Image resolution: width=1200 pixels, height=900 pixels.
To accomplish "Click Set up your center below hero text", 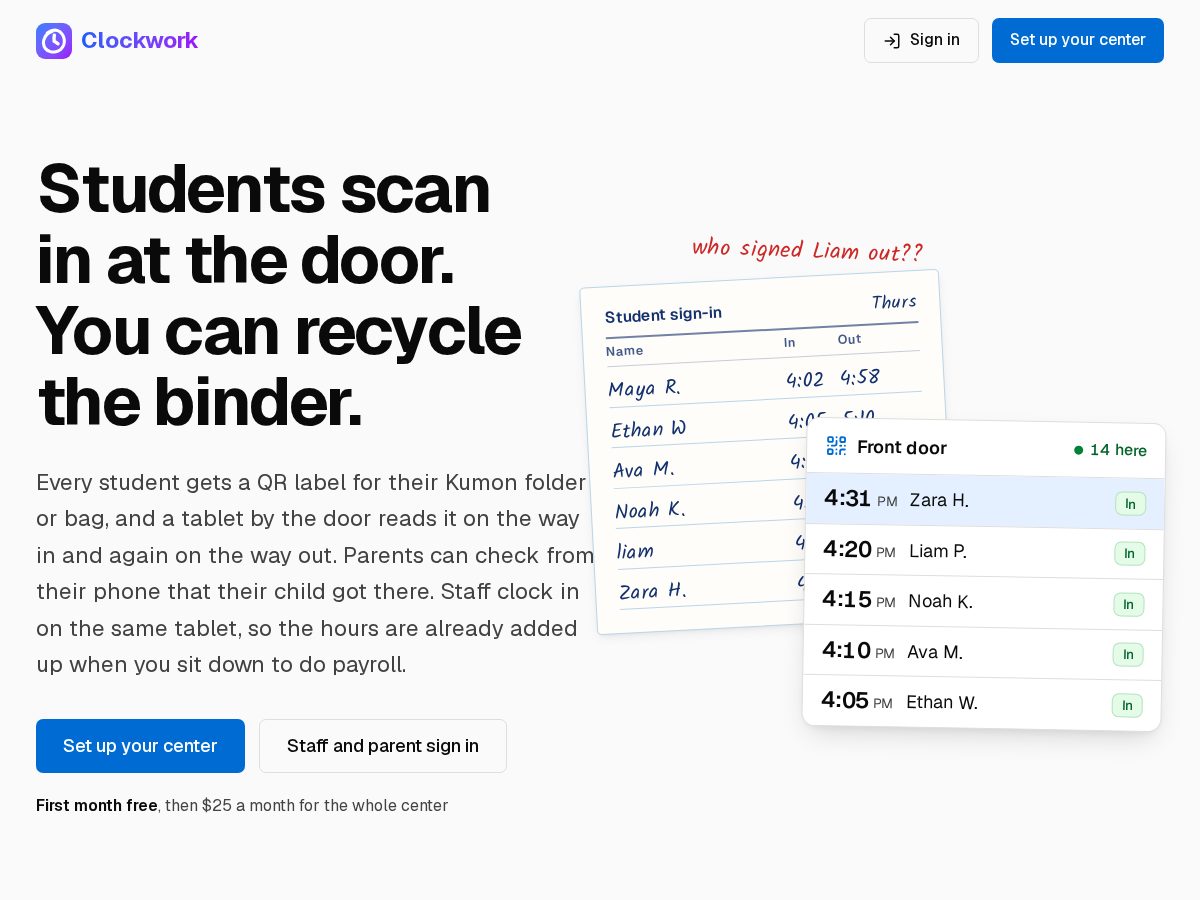I will click(140, 746).
